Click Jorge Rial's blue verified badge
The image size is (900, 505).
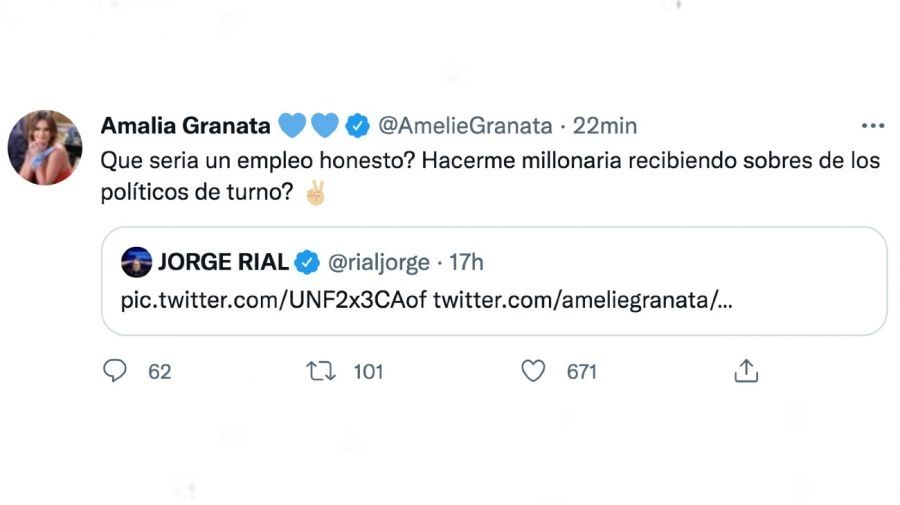[x=307, y=263]
